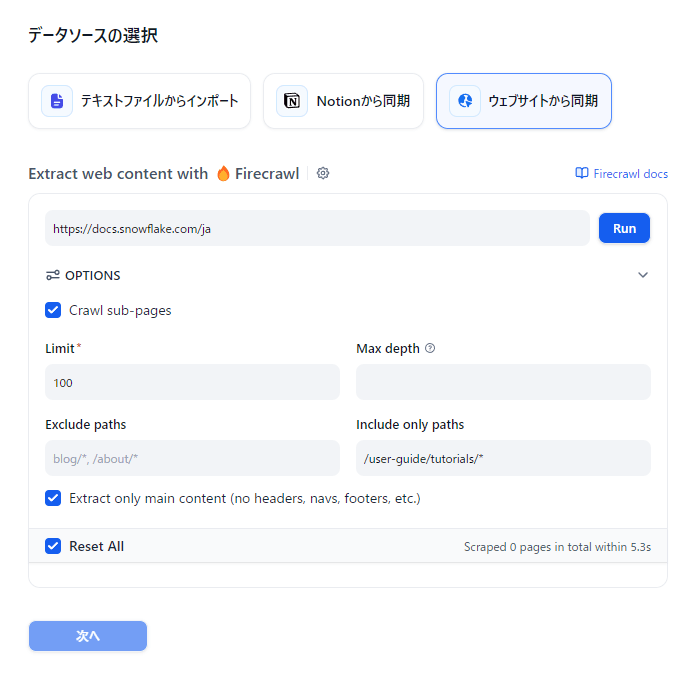Image resolution: width=694 pixels, height=675 pixels.
Task: Click the Crawl sub-pages label
Action: click(x=120, y=311)
